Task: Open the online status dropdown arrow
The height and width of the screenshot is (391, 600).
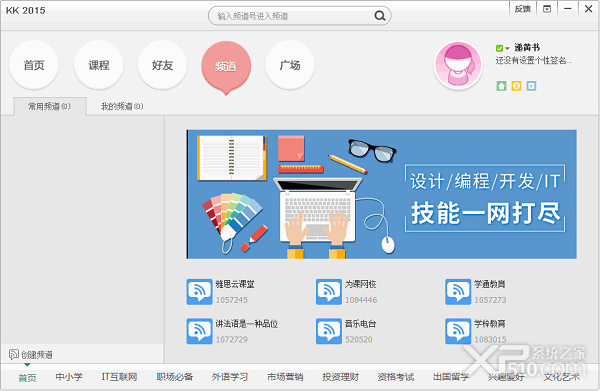Action: coord(507,48)
